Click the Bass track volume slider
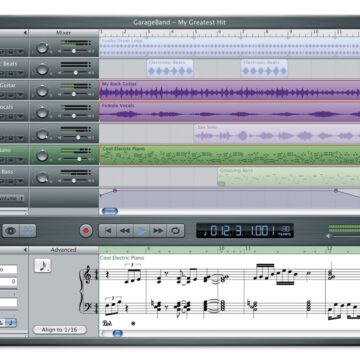360x360 pixels. point(75,180)
